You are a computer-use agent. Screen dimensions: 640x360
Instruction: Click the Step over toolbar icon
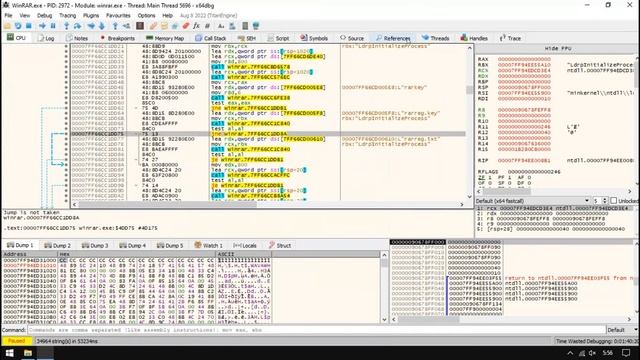[77, 26]
